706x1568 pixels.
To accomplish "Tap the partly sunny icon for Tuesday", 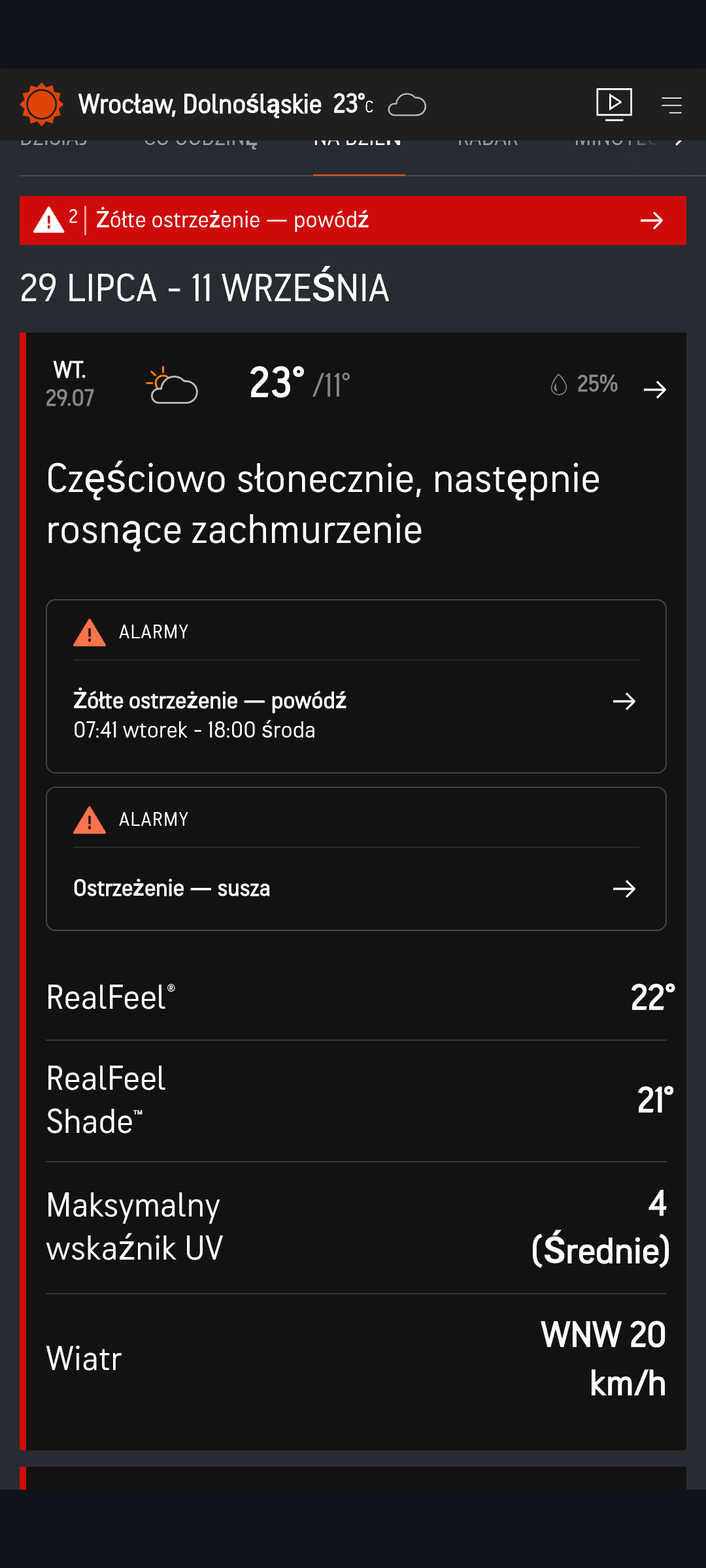I will click(172, 385).
